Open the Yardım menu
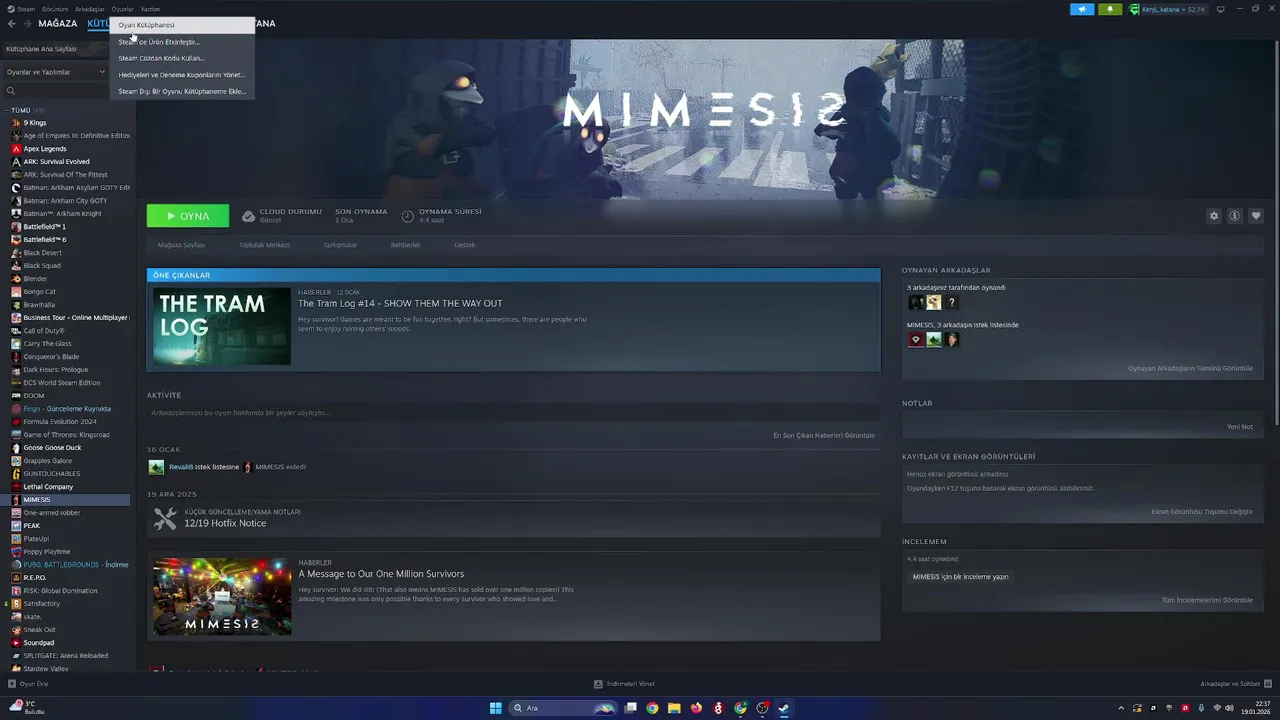Viewport: 1280px width, 720px height. pyautogui.click(x=150, y=9)
